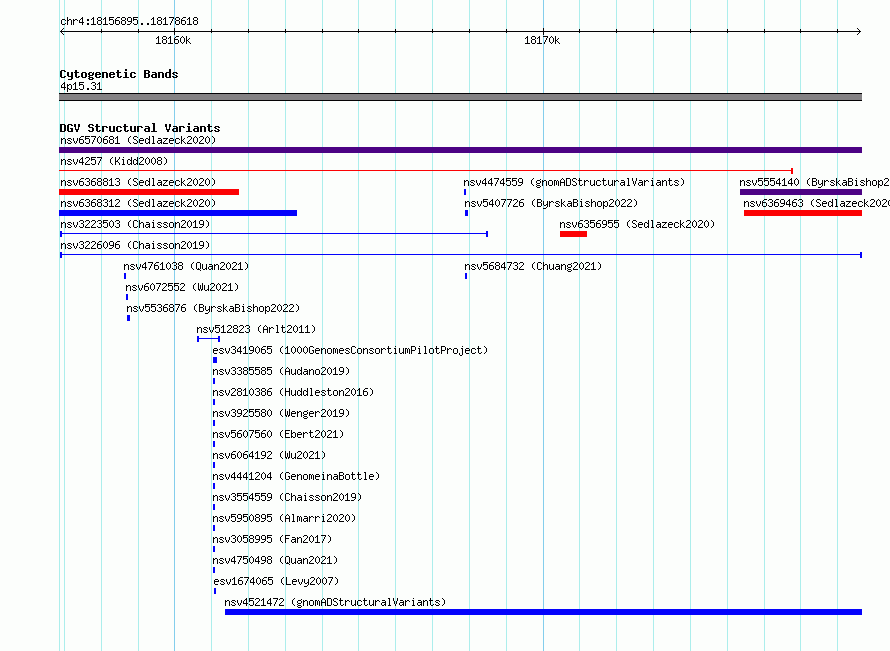890x651 pixels.
Task: Click the chr4:18156895..18178618 coordinate label
Action: [129, 22]
